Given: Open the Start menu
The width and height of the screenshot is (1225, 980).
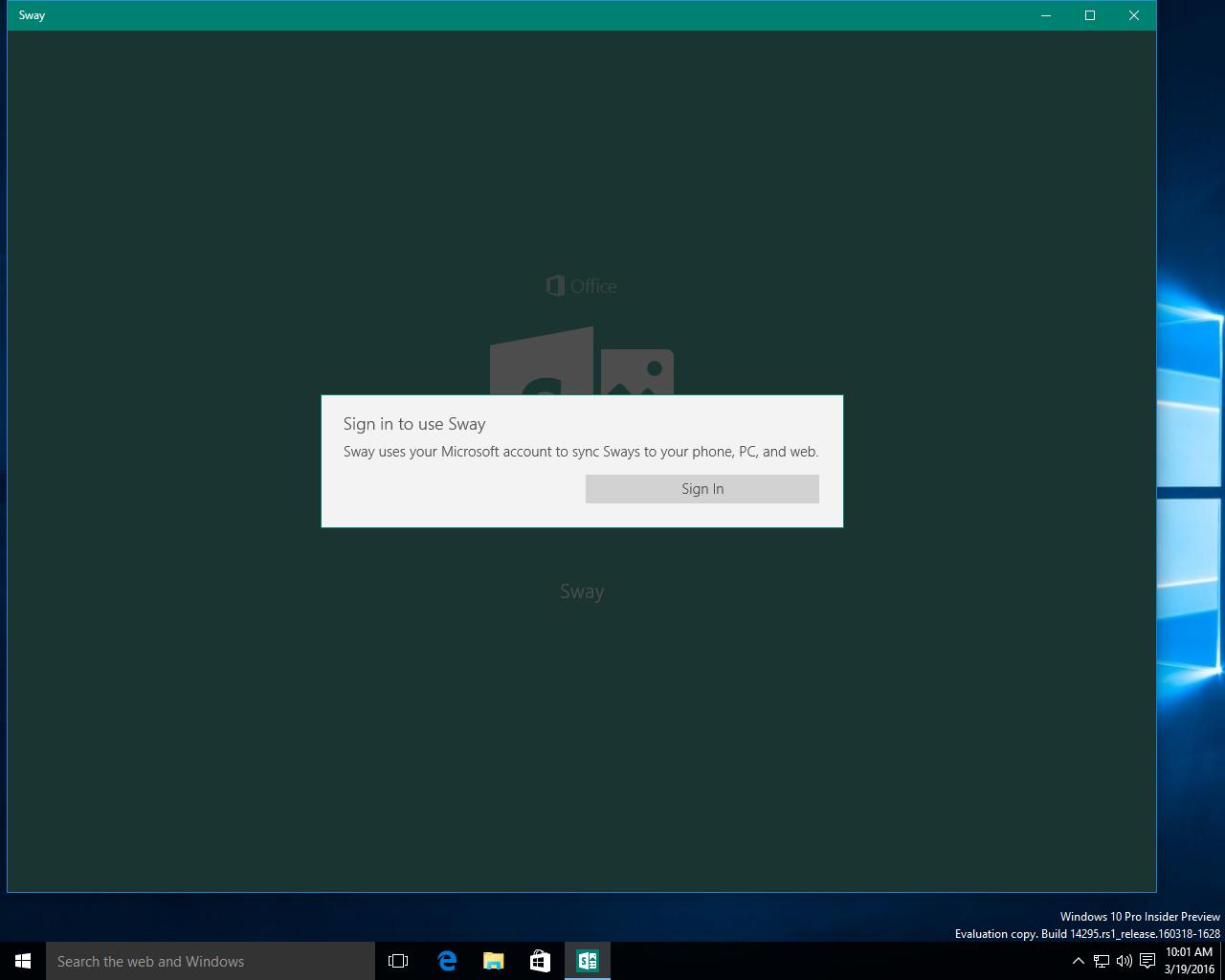Looking at the screenshot, I should [x=23, y=961].
